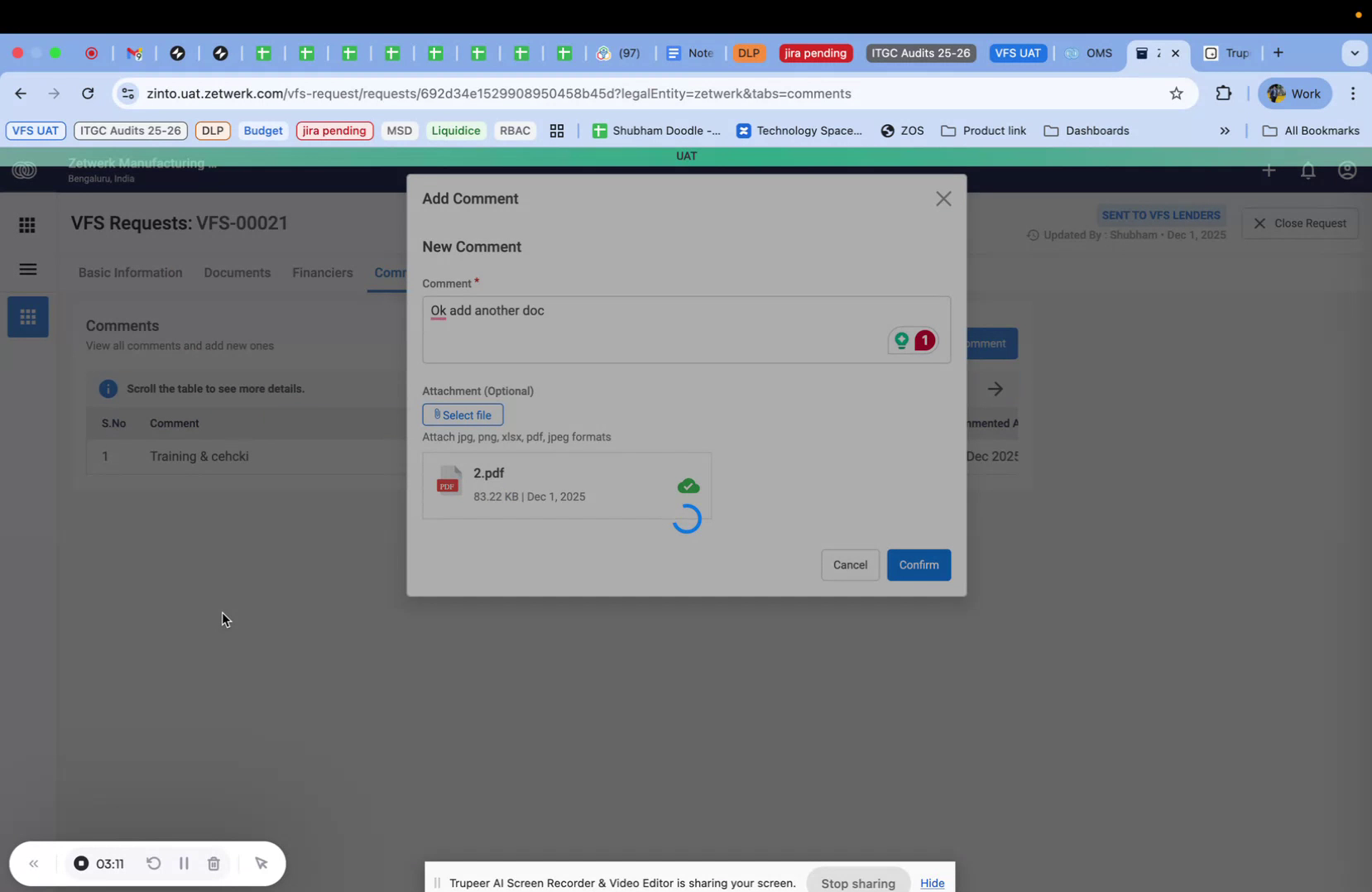Click the user account icon at top right
1372x892 pixels.
click(x=1347, y=170)
